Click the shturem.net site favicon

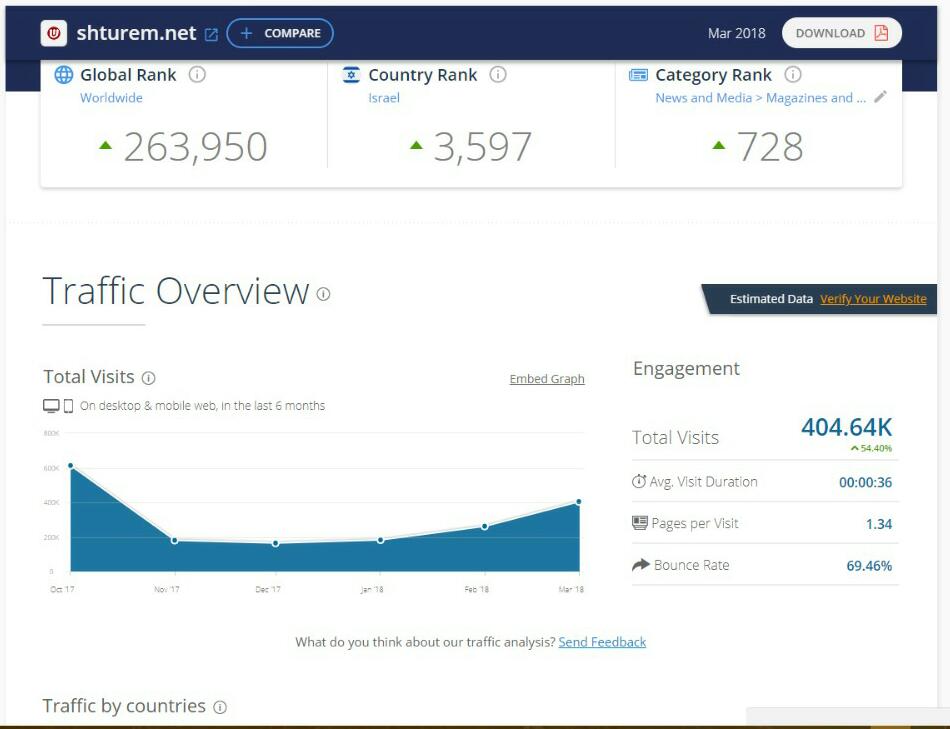(x=54, y=33)
